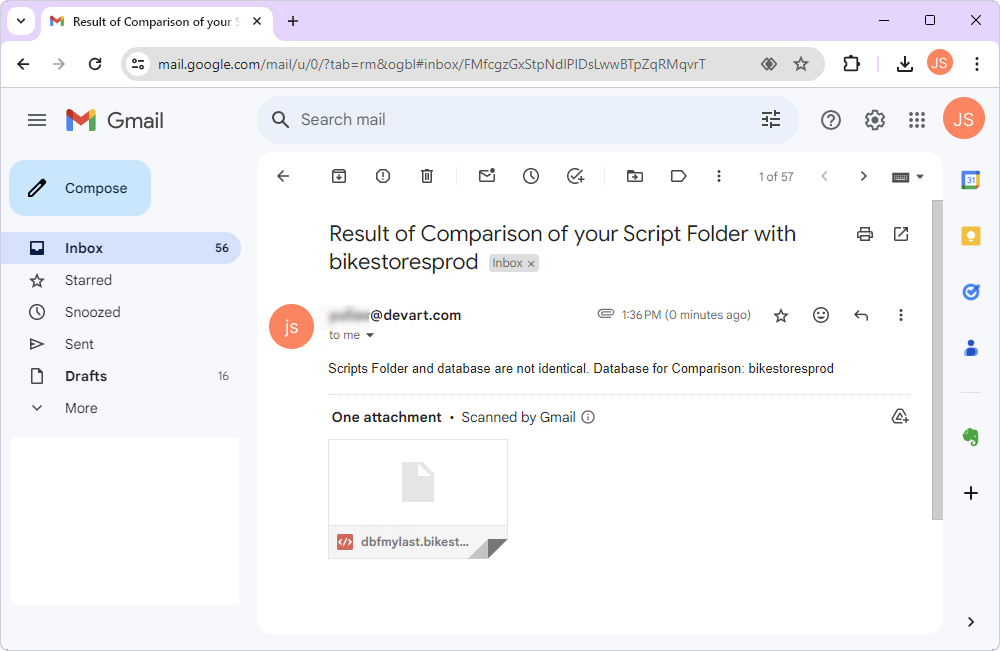Open Gmail settings gear
The width and height of the screenshot is (1000, 651).
tap(874, 120)
